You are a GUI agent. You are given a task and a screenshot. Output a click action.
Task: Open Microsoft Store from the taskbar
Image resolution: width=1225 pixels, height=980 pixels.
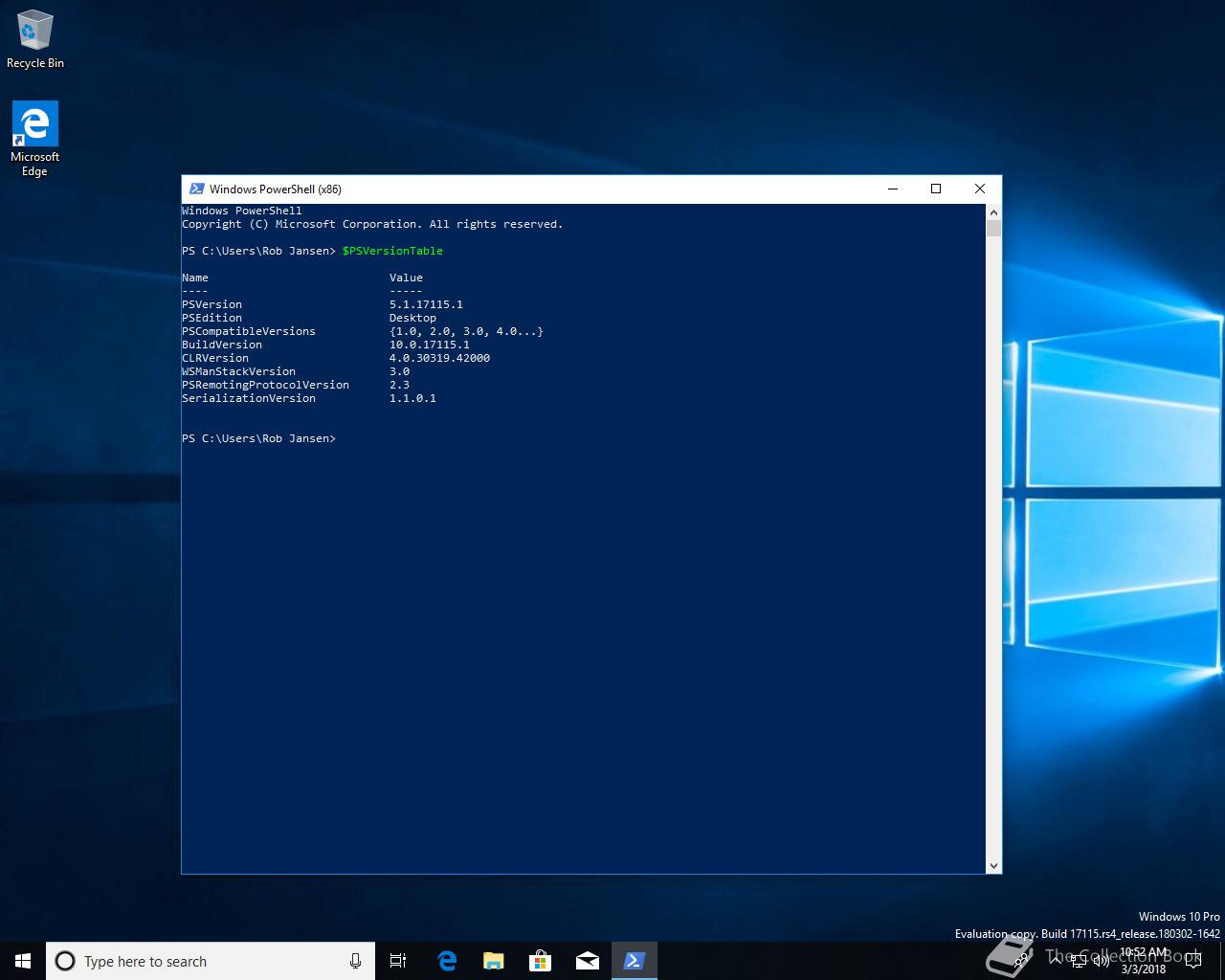click(540, 961)
